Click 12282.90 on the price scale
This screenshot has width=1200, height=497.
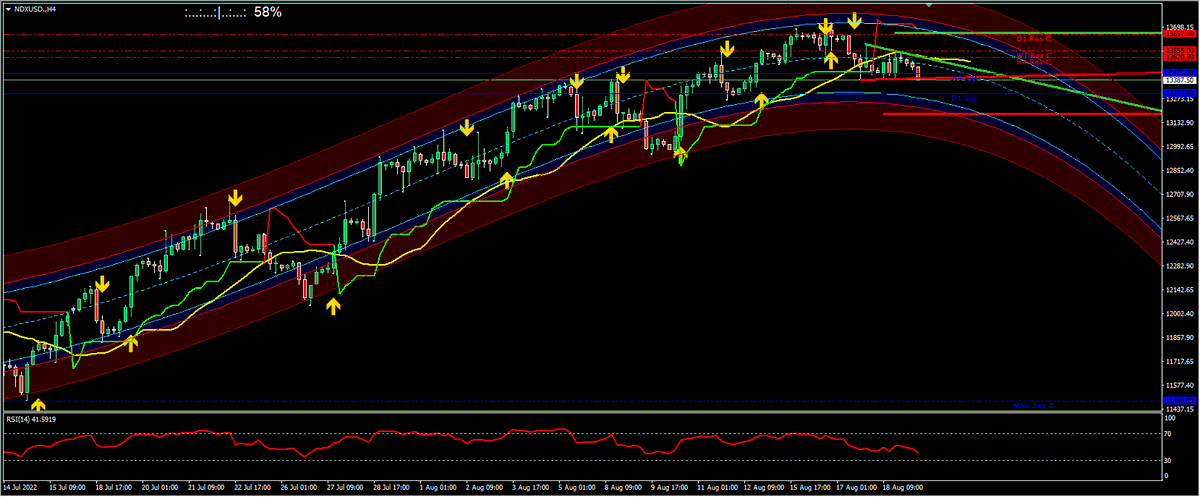pyautogui.click(x=1181, y=266)
